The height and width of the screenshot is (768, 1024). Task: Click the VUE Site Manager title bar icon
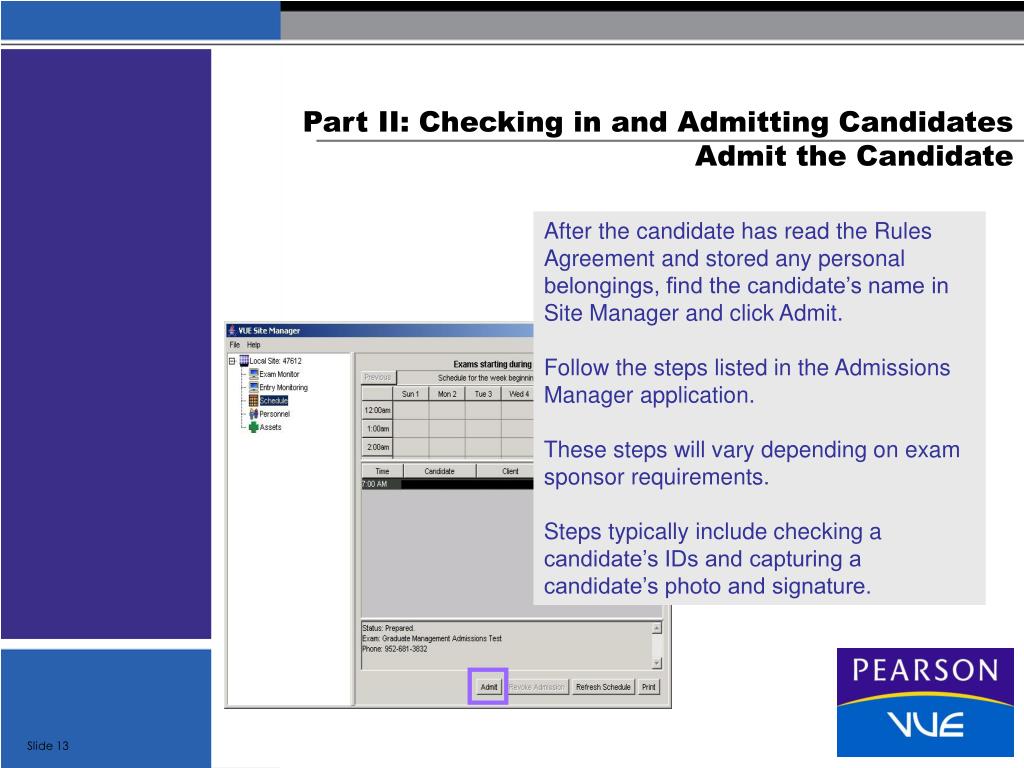coord(232,330)
